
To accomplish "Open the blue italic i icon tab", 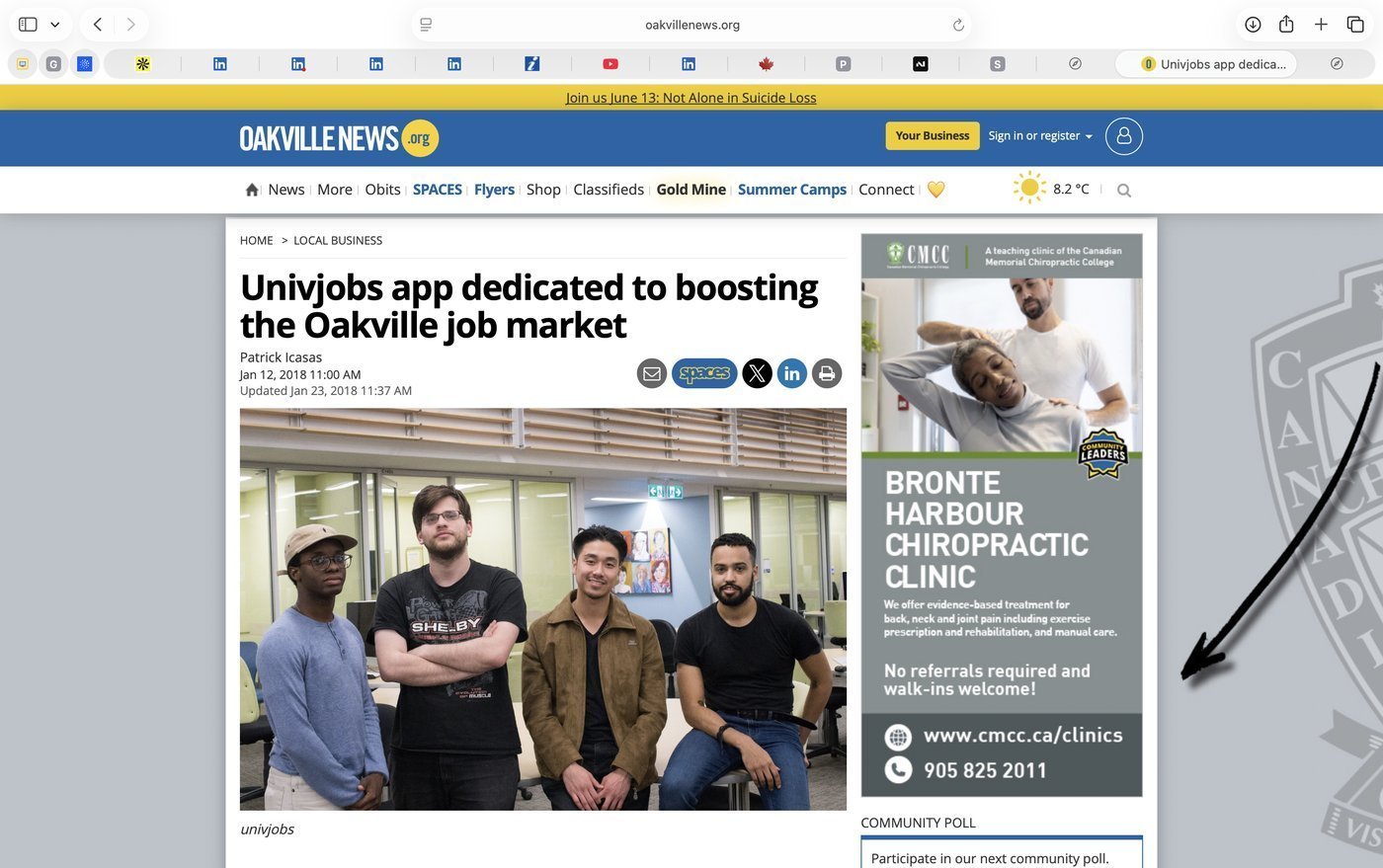I will pyautogui.click(x=532, y=64).
